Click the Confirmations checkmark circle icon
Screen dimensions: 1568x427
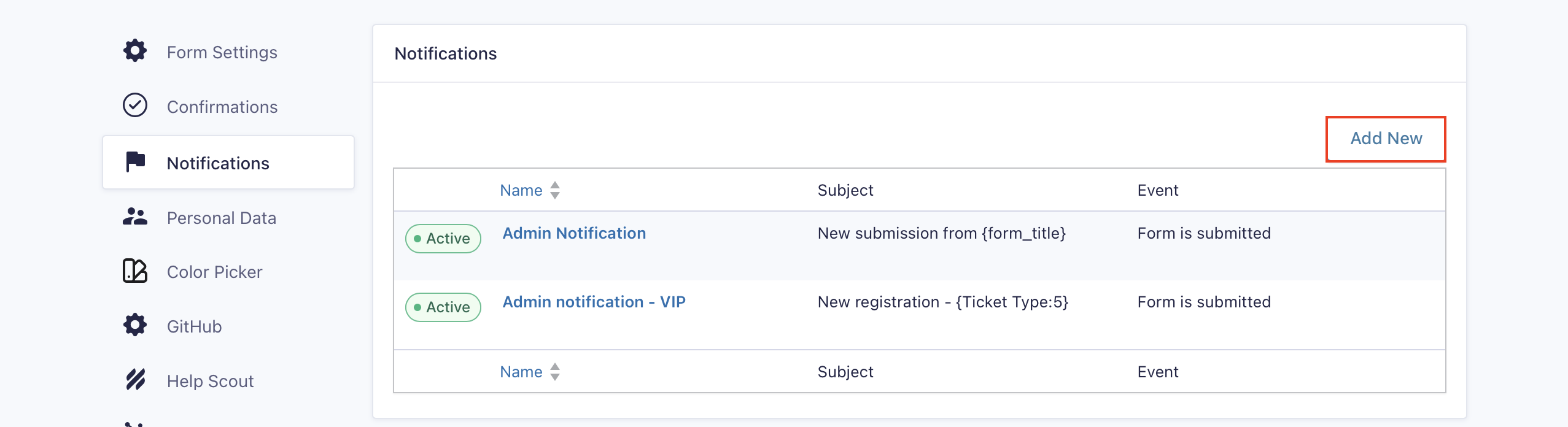[134, 106]
